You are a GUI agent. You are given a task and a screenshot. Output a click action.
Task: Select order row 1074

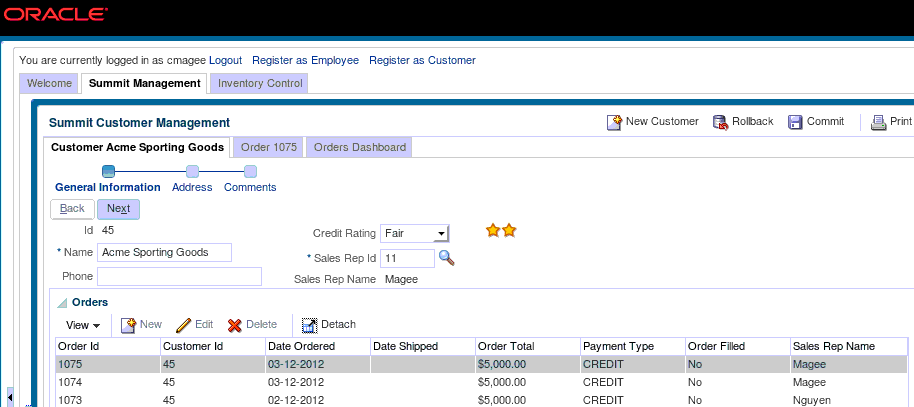(481, 383)
